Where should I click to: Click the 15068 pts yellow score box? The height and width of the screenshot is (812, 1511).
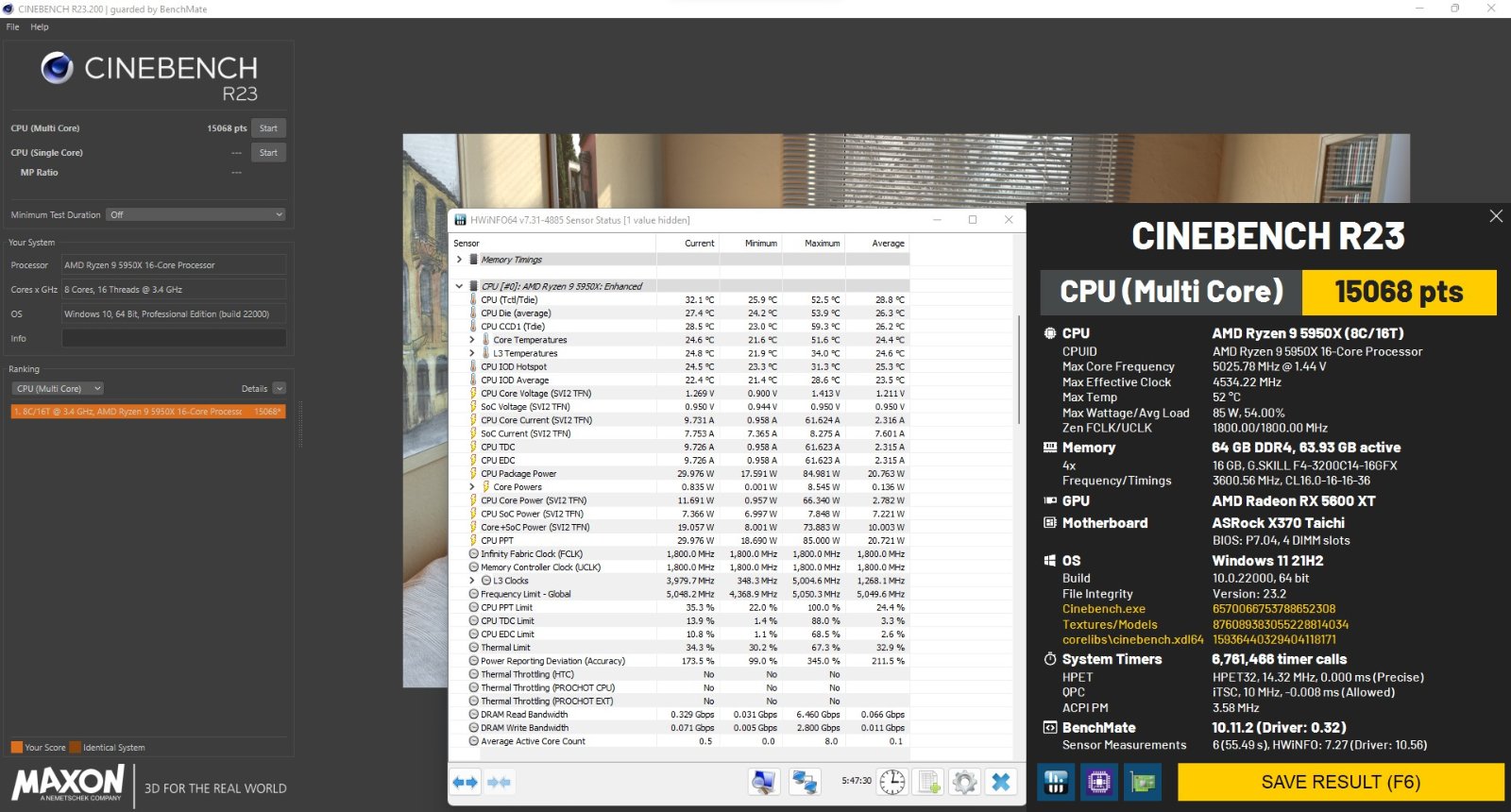click(x=1400, y=293)
